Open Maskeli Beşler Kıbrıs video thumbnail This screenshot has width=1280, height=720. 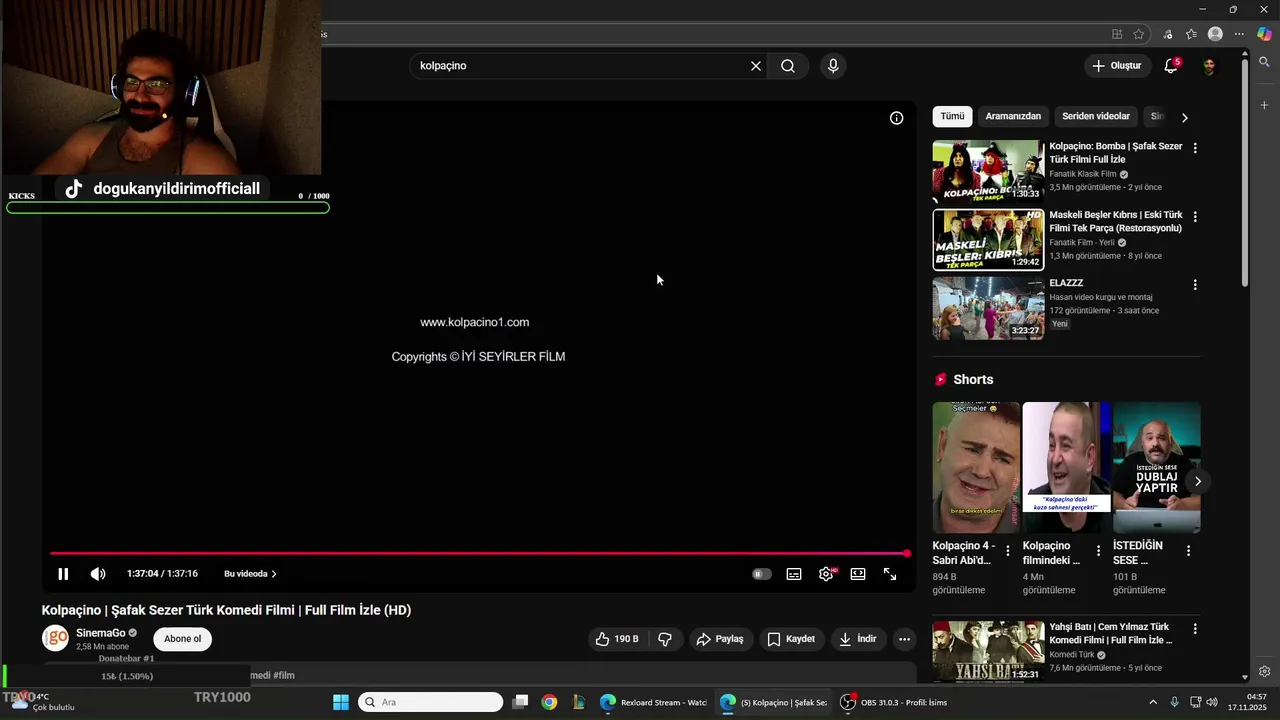[x=988, y=240]
